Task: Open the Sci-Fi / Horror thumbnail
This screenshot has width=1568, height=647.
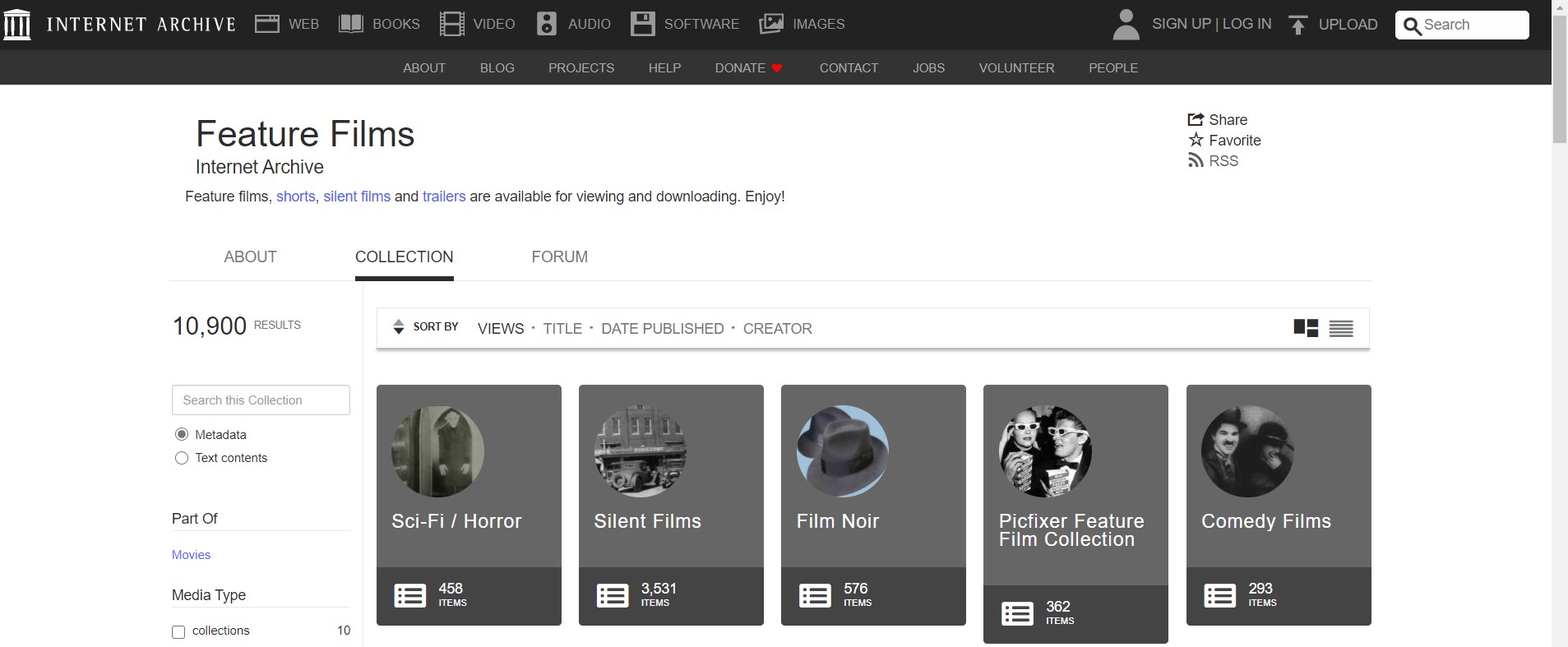Action: [437, 451]
